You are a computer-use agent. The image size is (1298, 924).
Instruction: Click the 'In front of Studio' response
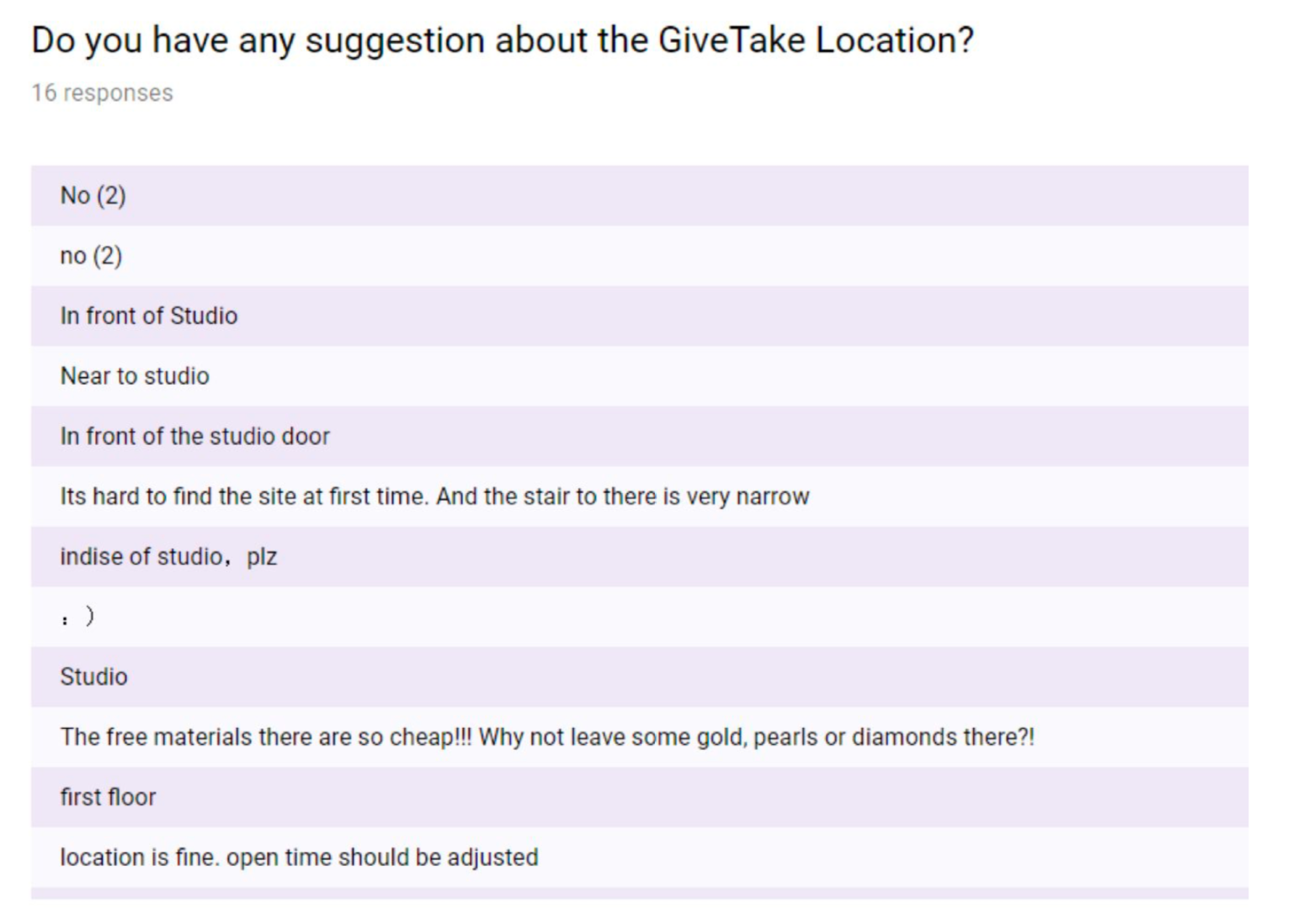[x=640, y=316]
